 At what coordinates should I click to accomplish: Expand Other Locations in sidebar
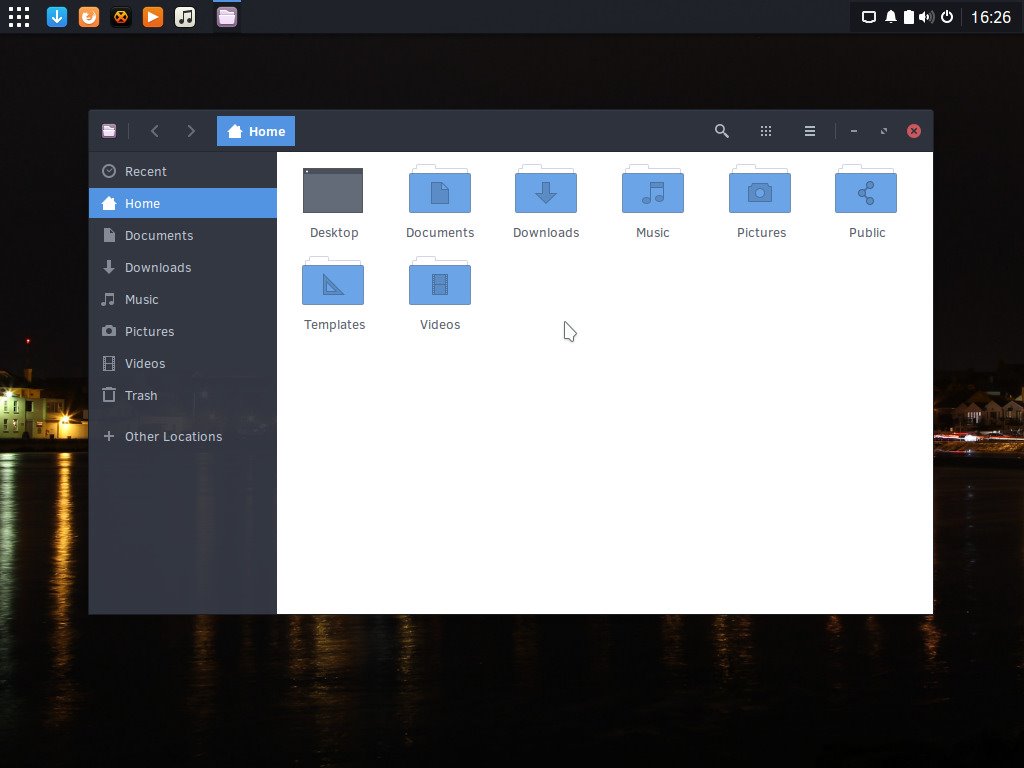point(172,436)
